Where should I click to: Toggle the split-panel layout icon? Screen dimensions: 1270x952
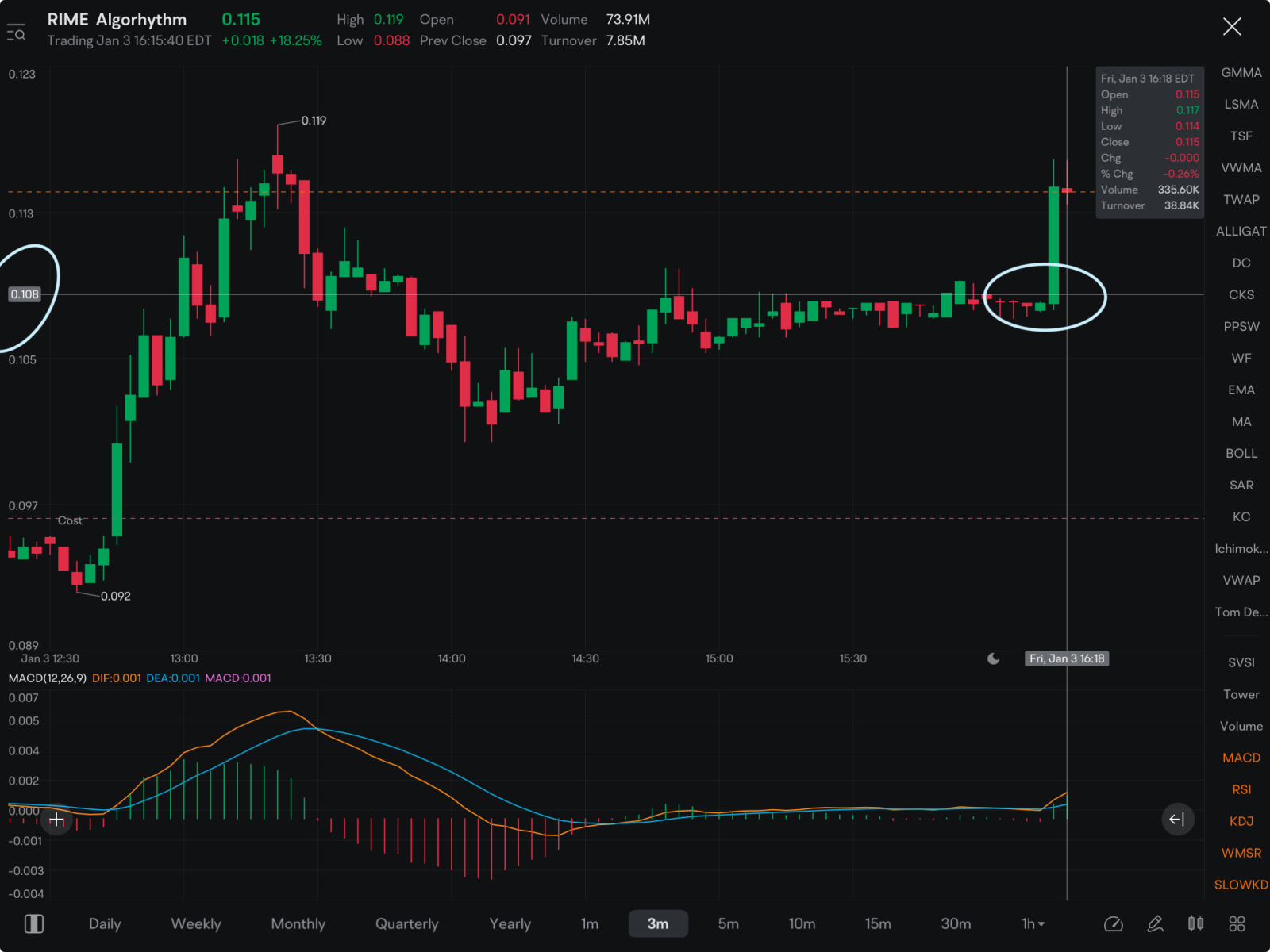pos(34,923)
